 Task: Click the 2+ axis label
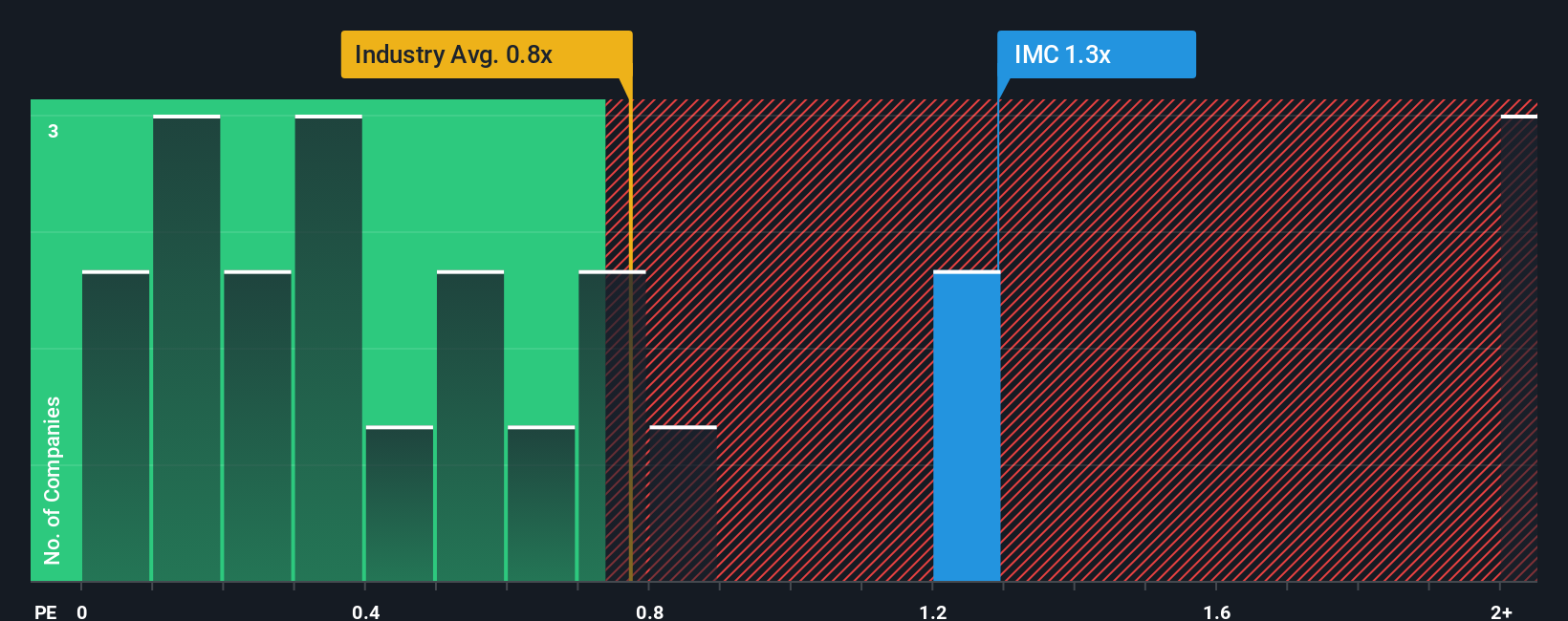click(x=1501, y=611)
